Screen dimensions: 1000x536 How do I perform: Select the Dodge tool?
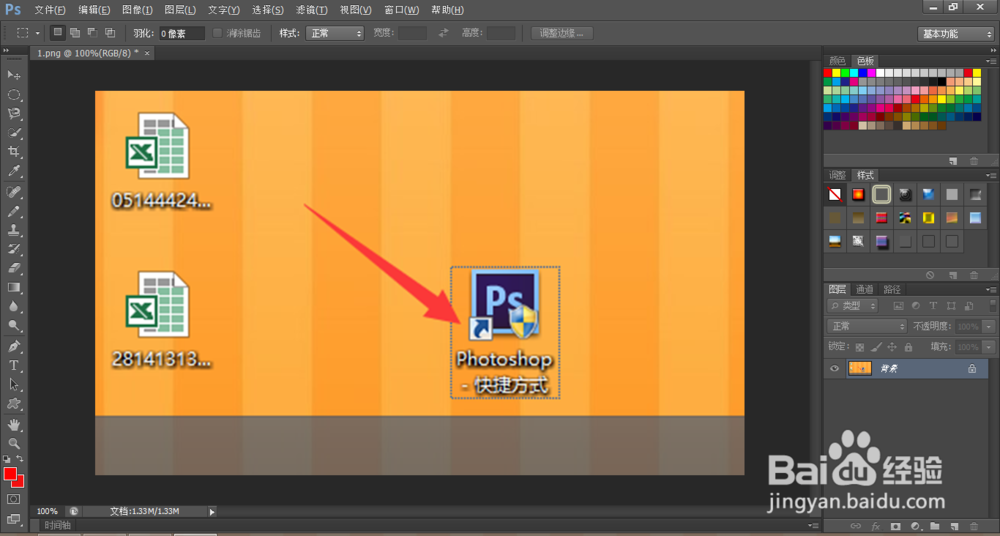click(x=13, y=326)
